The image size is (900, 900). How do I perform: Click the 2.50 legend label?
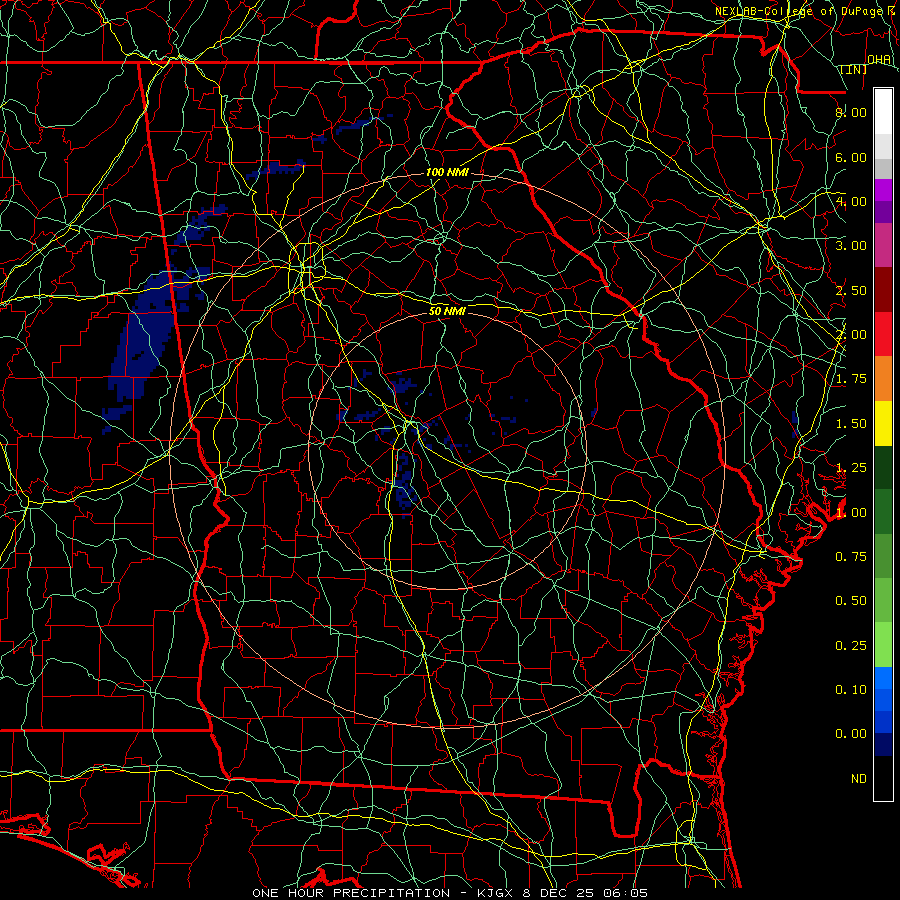(x=851, y=290)
